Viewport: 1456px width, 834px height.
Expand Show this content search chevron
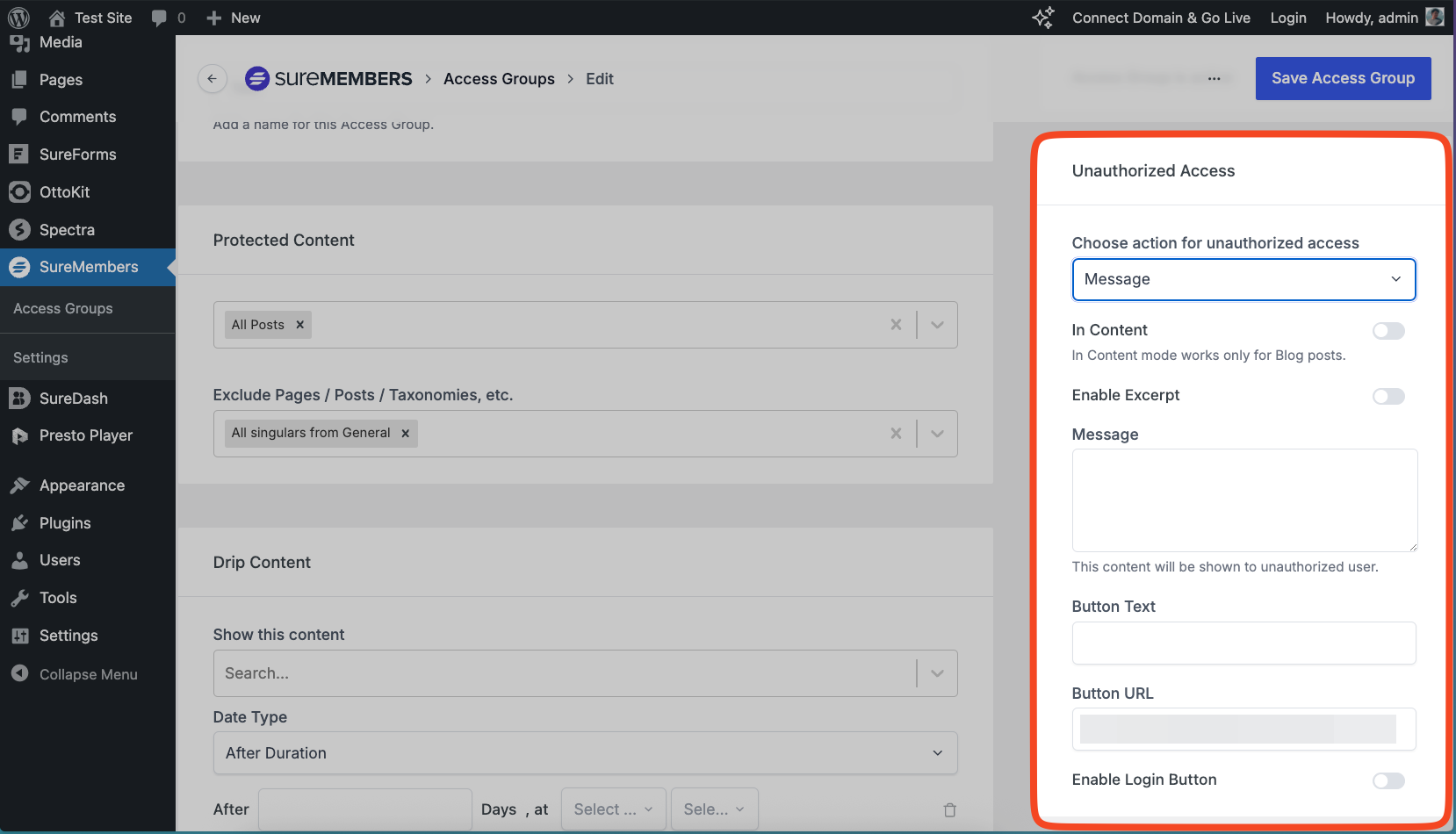[x=937, y=673]
